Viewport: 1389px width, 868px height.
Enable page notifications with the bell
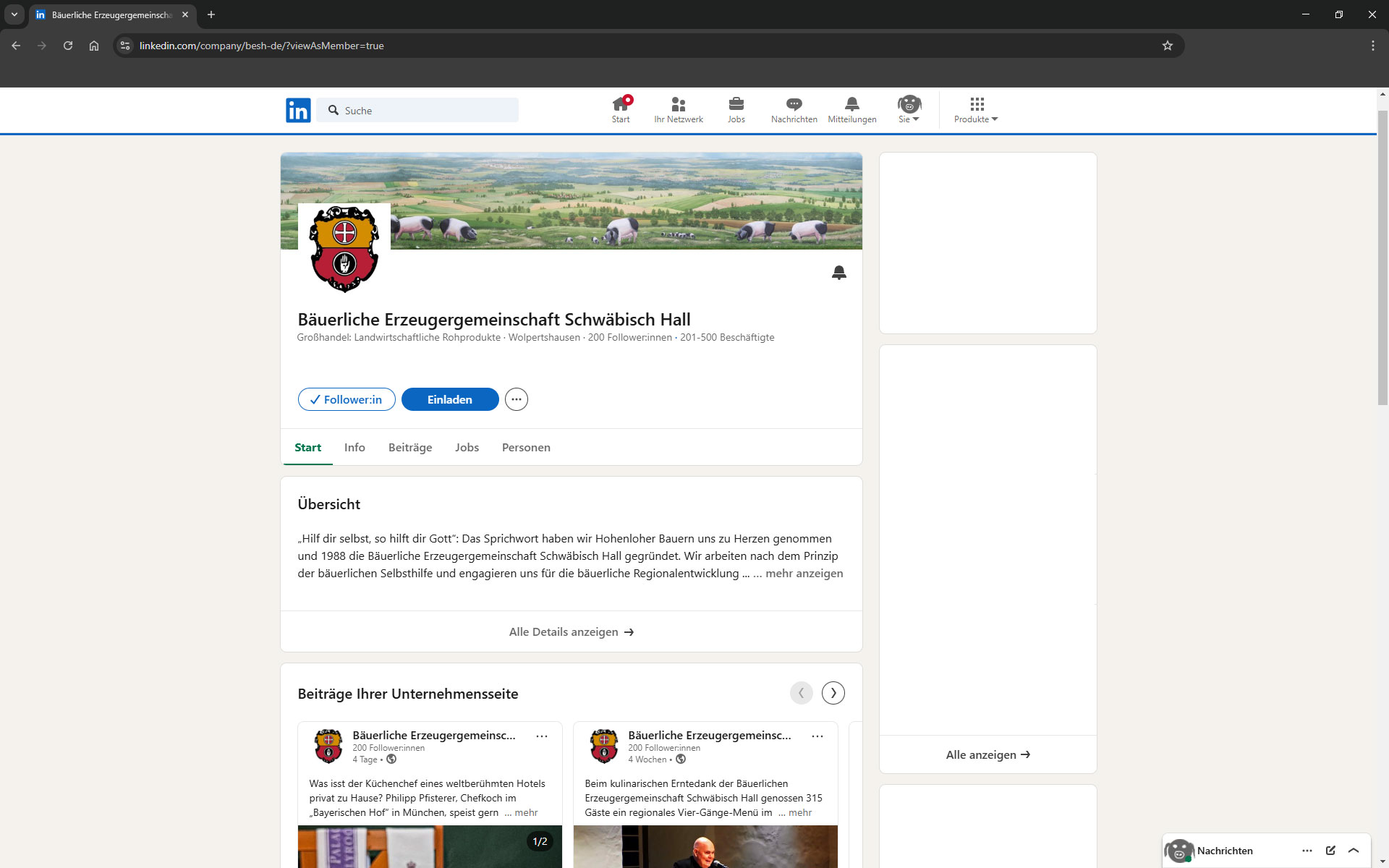coord(839,273)
